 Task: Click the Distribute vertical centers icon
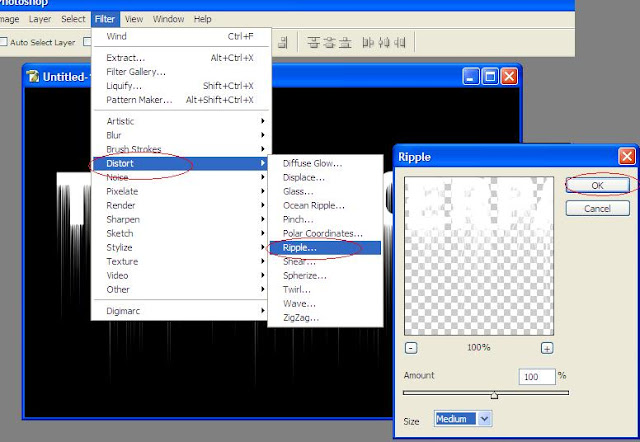pos(329,42)
